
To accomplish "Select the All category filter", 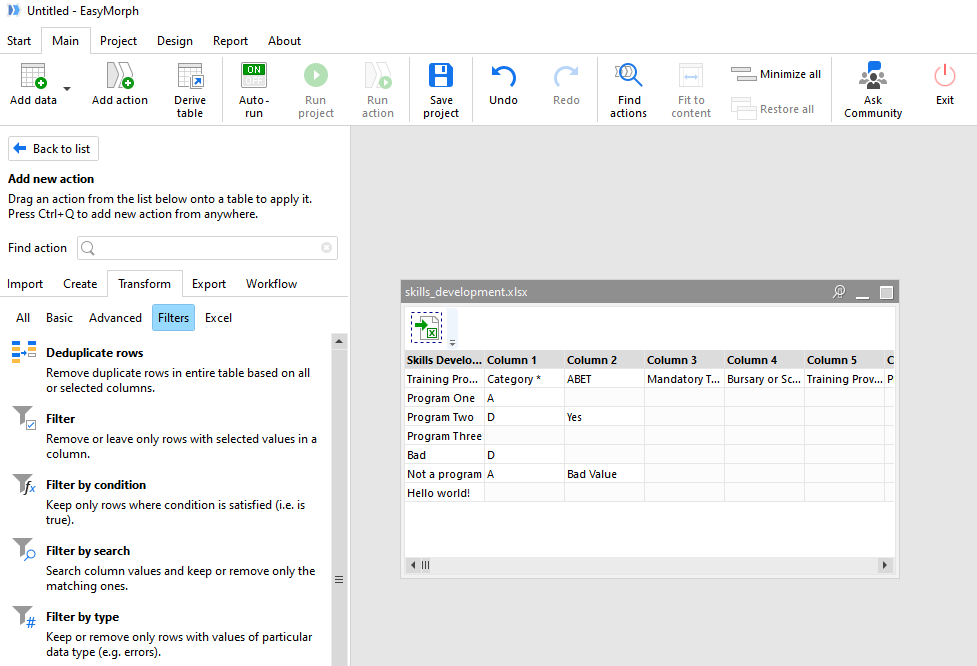I will pos(23,318).
